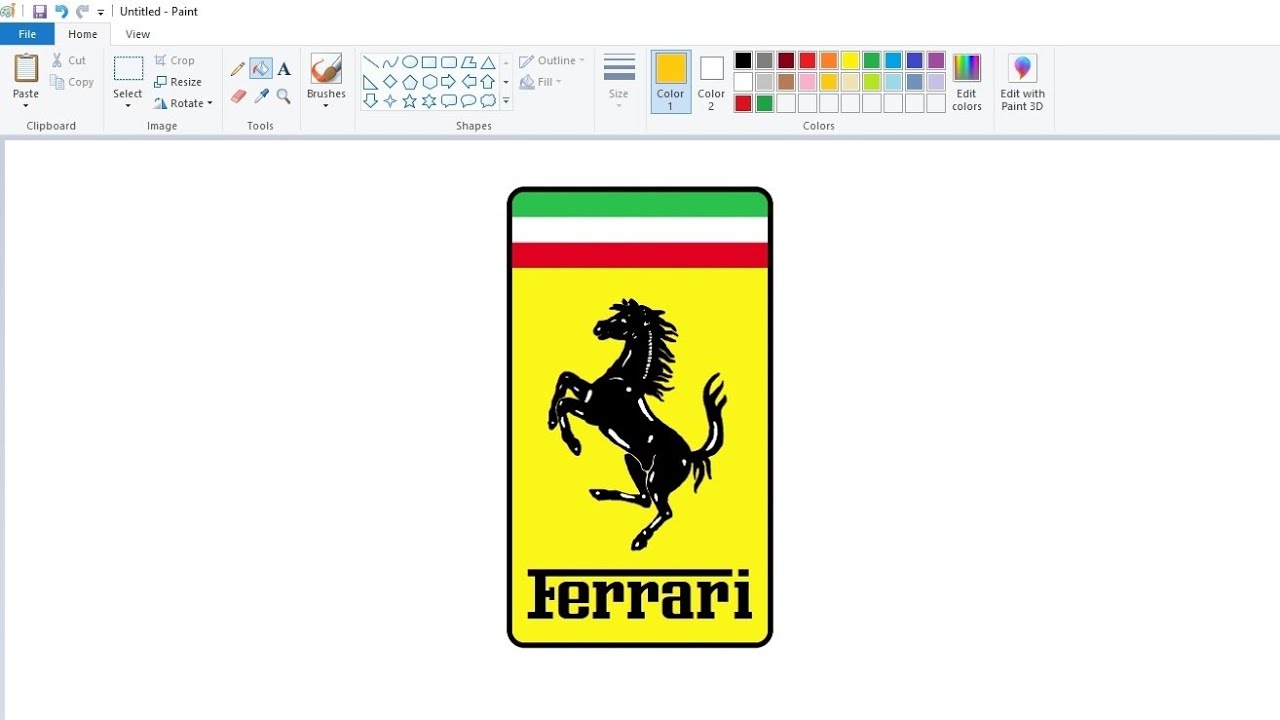Click the Resize button
Image resolution: width=1280 pixels, height=720 pixels.
[x=178, y=82]
